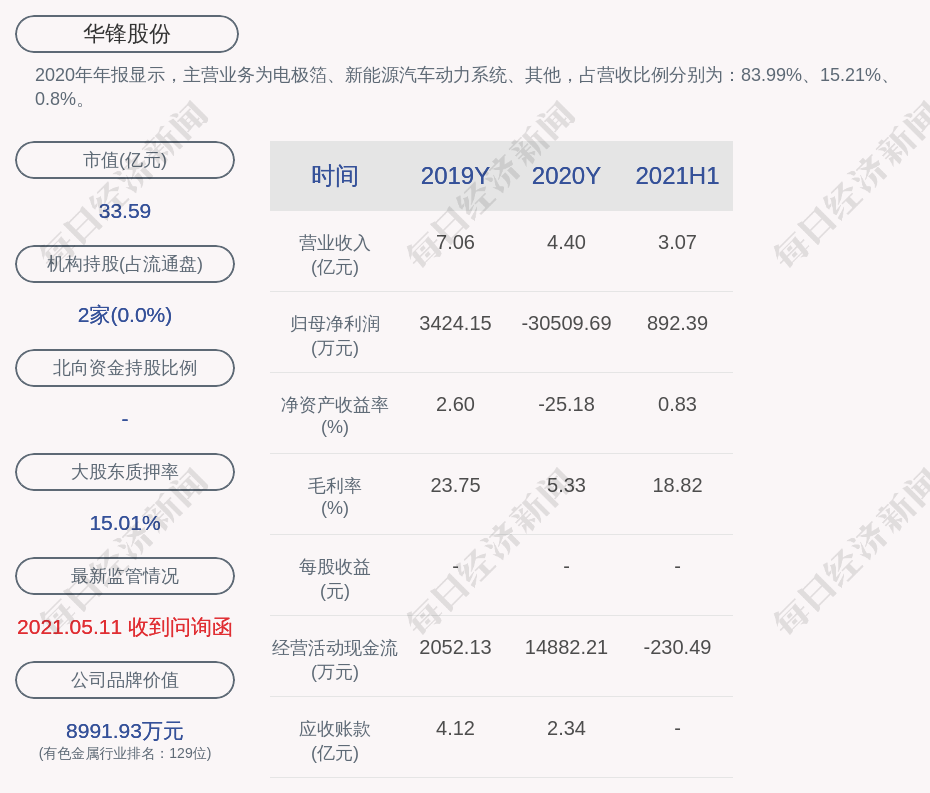Click the red text 2021.05.11 收到问询函
The width and height of the screenshot is (930, 793).
point(125,627)
